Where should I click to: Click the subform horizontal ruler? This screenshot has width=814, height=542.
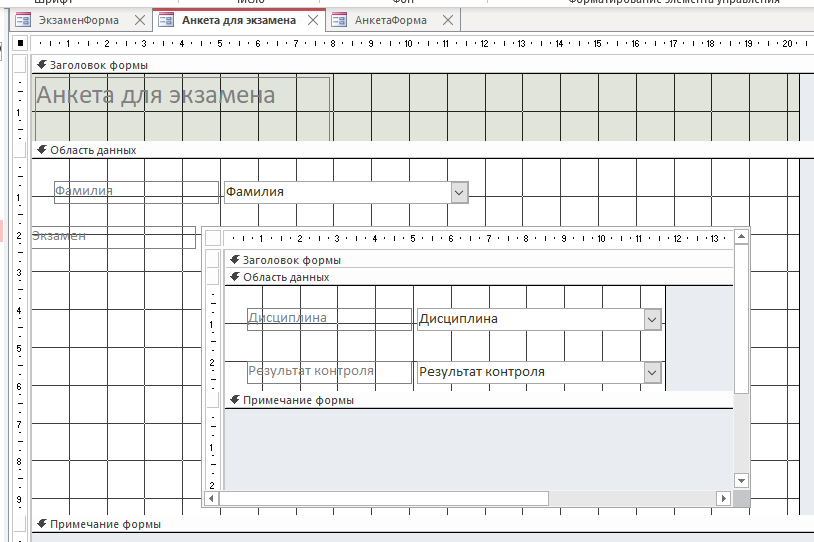478,238
